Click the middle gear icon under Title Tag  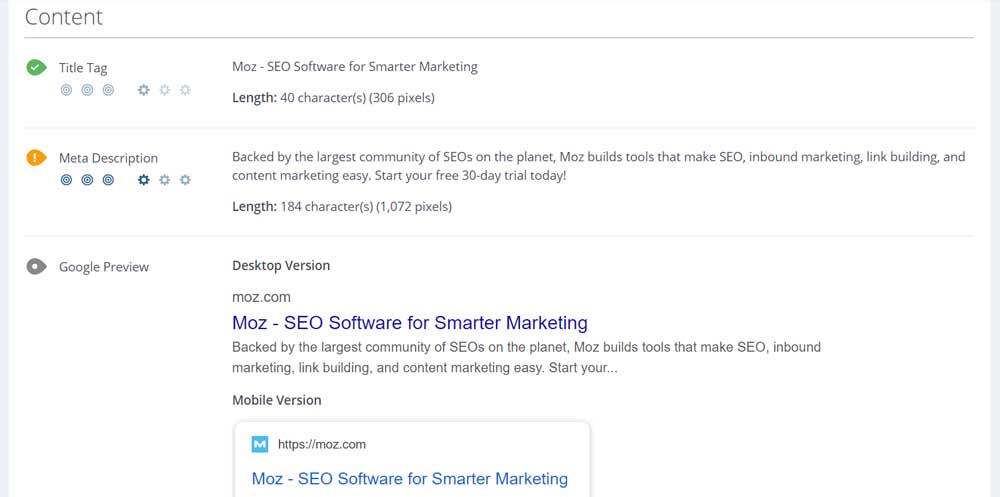[165, 90]
